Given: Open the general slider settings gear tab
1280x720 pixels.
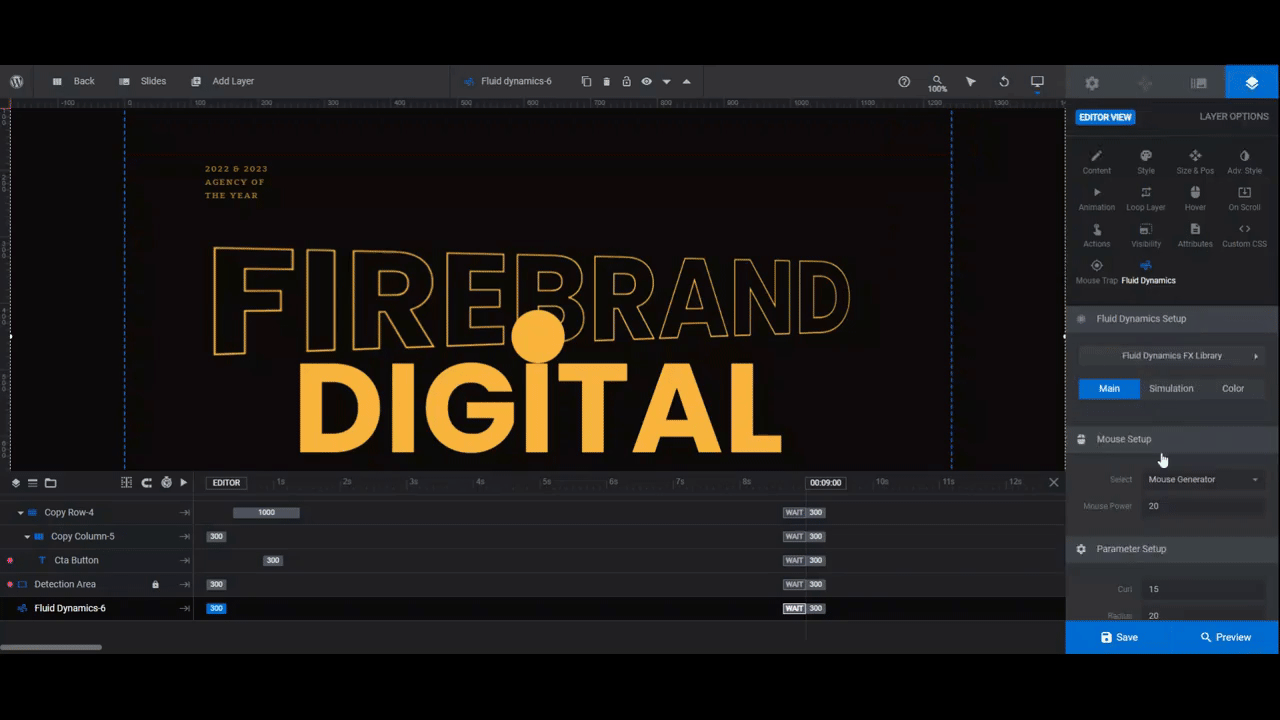Looking at the screenshot, I should pyautogui.click(x=1092, y=83).
